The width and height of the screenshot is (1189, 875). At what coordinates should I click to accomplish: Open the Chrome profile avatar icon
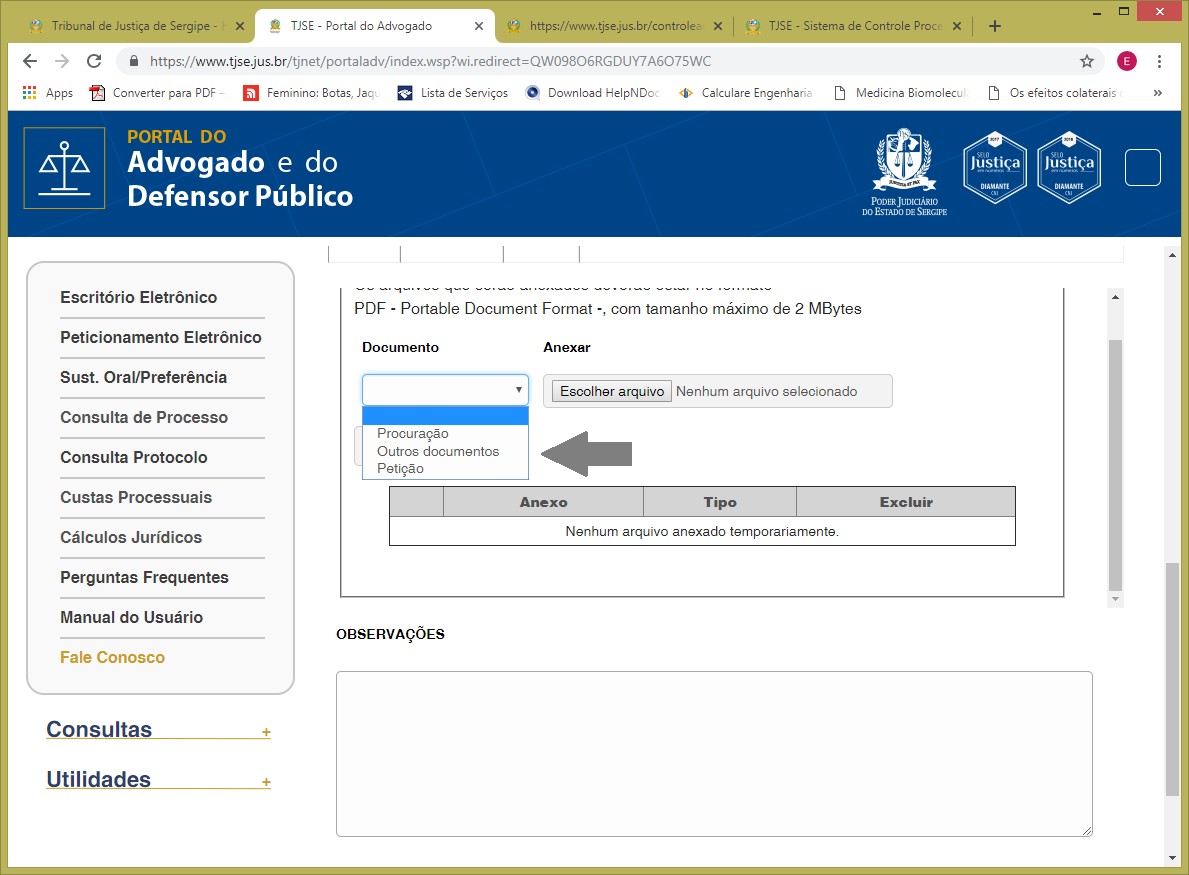point(1127,61)
